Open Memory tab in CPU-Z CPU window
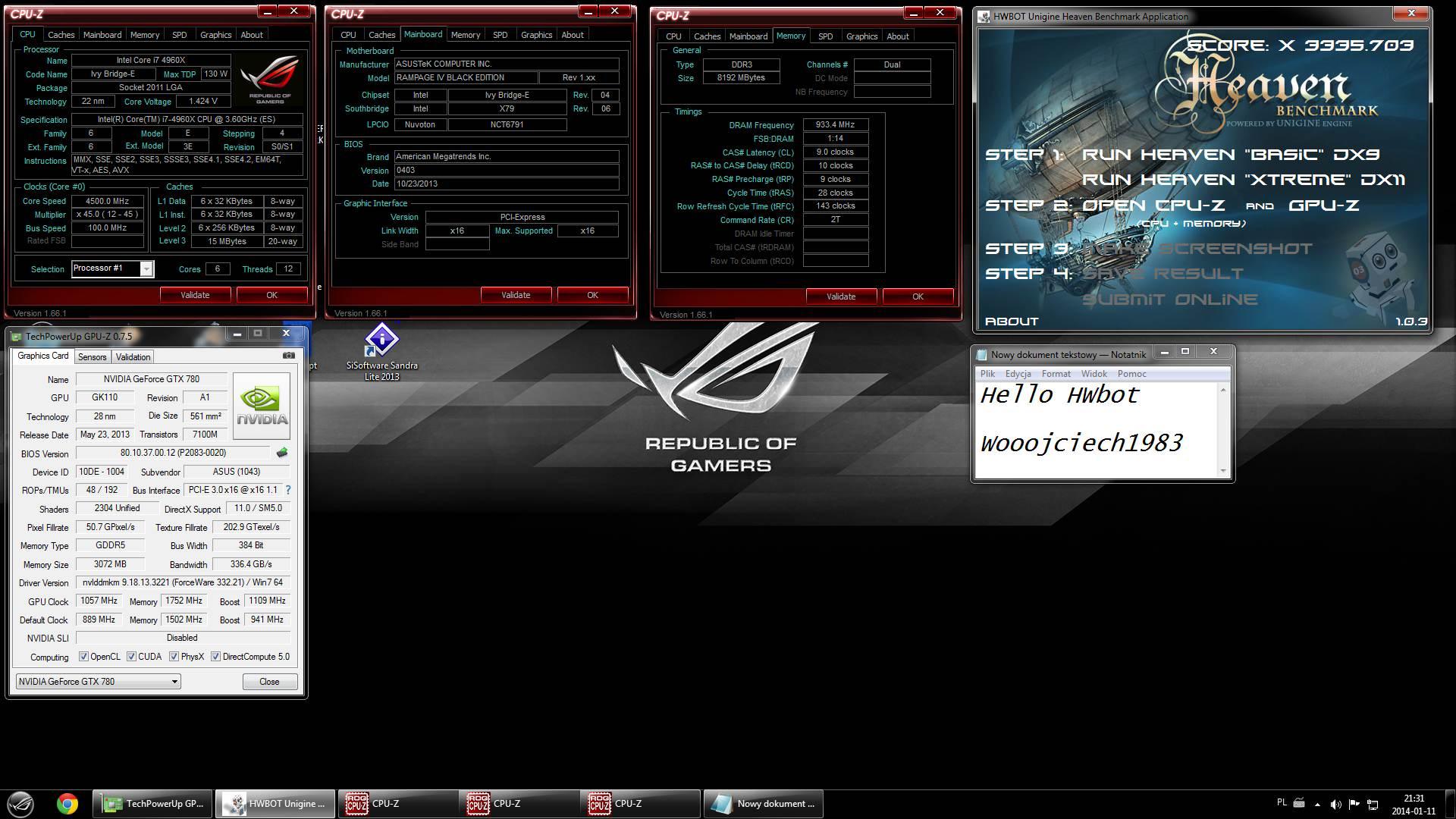1456x819 pixels. coord(144,35)
